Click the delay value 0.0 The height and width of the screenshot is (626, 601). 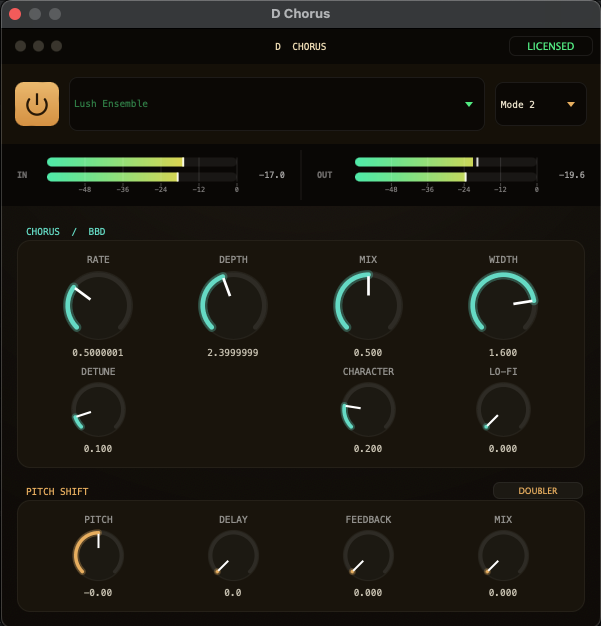pyautogui.click(x=233, y=592)
